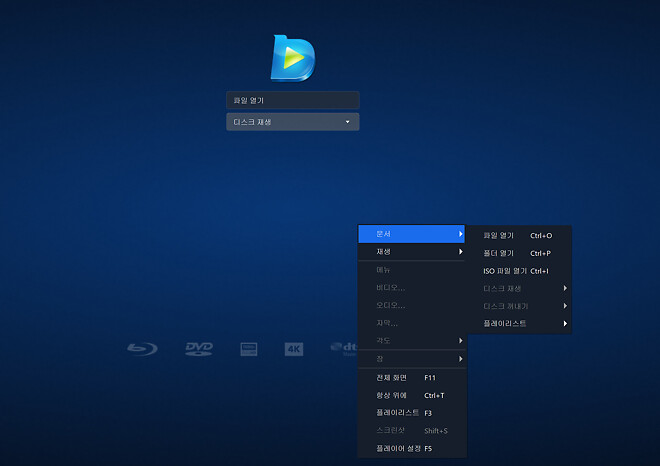This screenshot has height=466, width=660.
Task: Click the 4K format badge icon
Action: point(293,349)
